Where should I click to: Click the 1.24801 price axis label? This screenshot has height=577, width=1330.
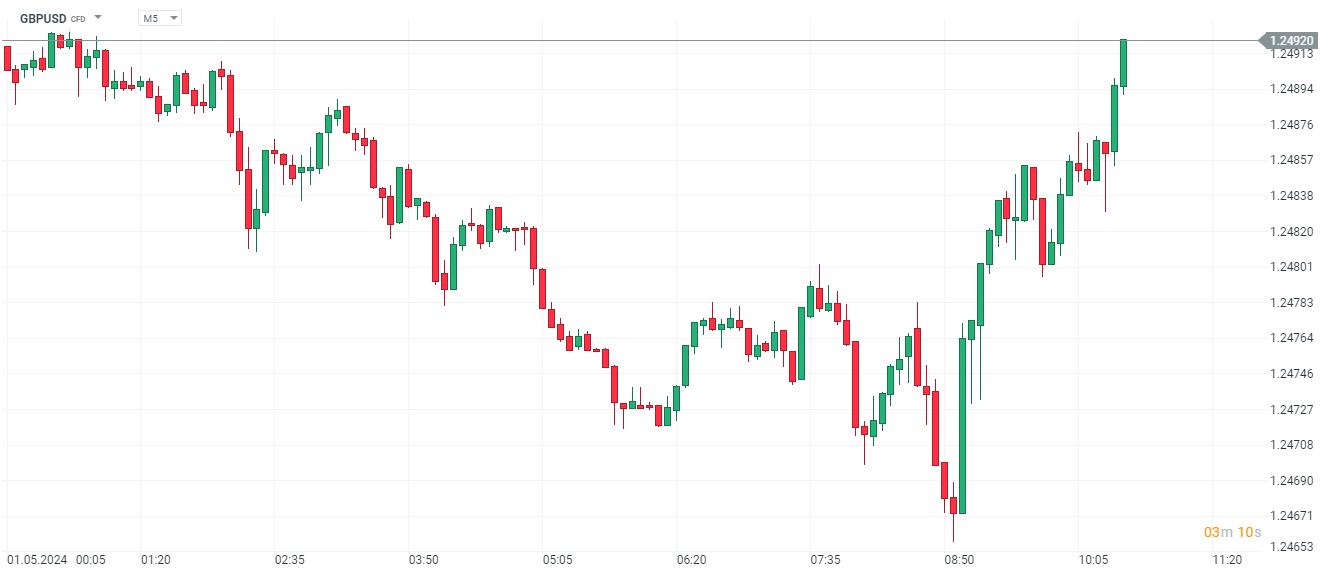point(1291,267)
